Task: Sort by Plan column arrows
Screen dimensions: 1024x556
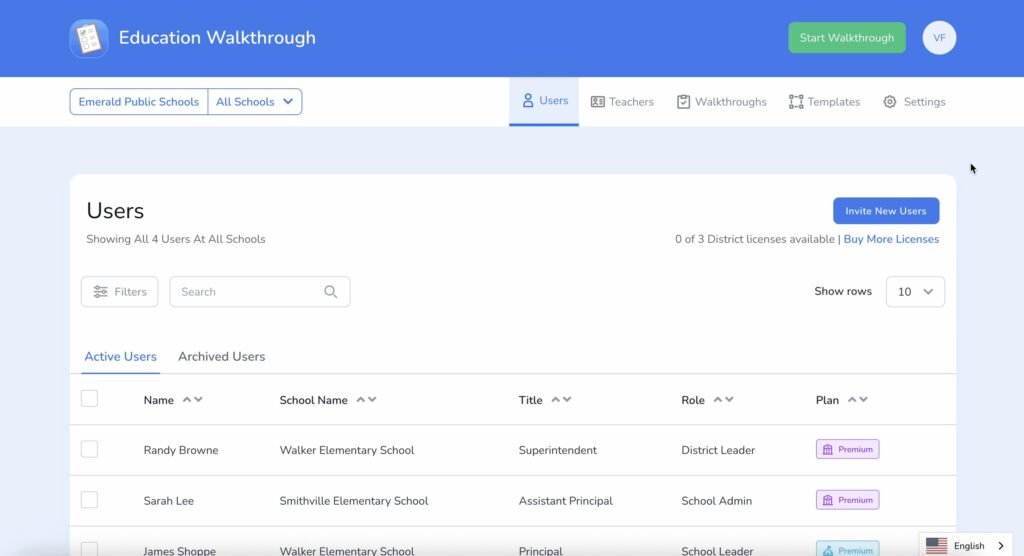Action: coord(857,400)
